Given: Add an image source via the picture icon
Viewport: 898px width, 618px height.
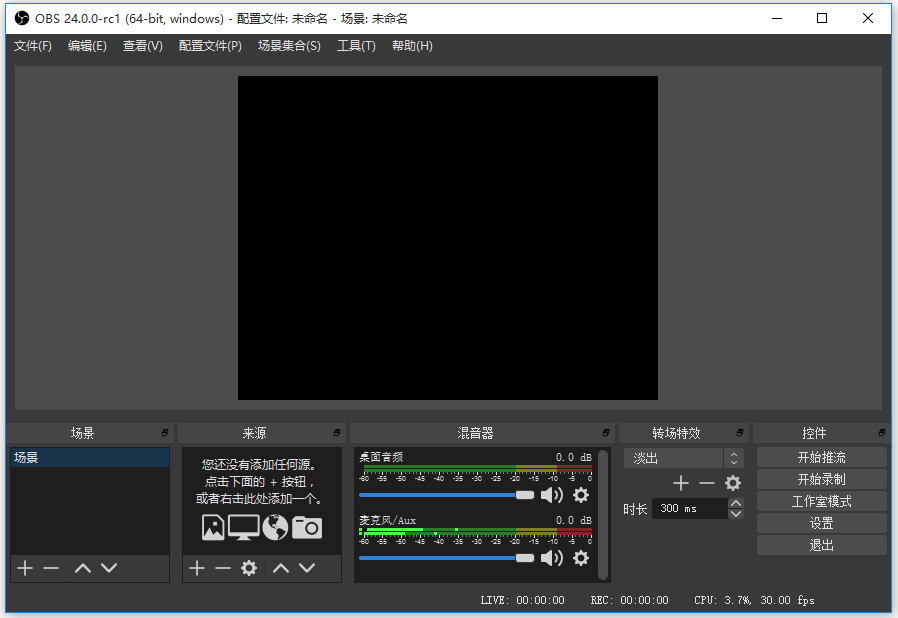Looking at the screenshot, I should tap(213, 528).
